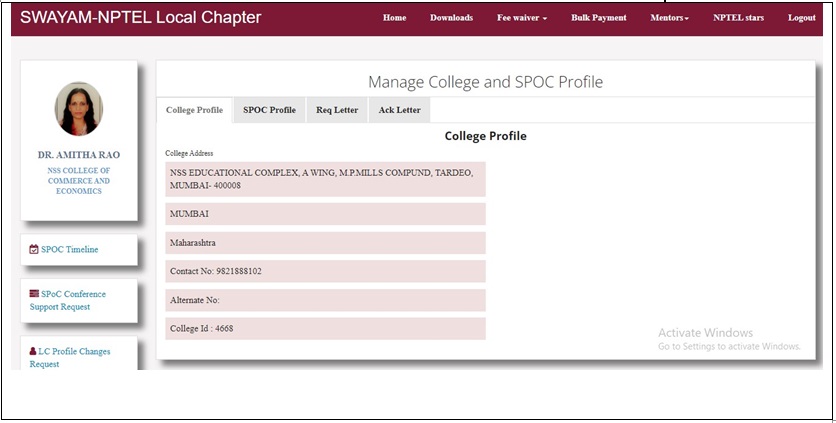Click Dr. Amitha Rao's profile photo
The image size is (836, 423).
(79, 108)
